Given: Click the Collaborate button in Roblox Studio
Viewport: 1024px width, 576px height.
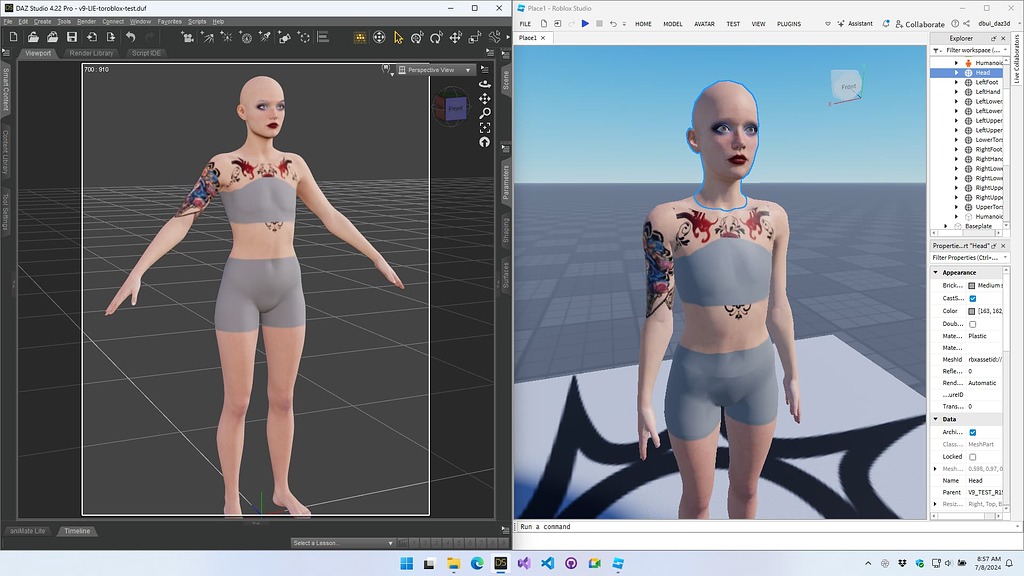Looking at the screenshot, I should point(922,24).
